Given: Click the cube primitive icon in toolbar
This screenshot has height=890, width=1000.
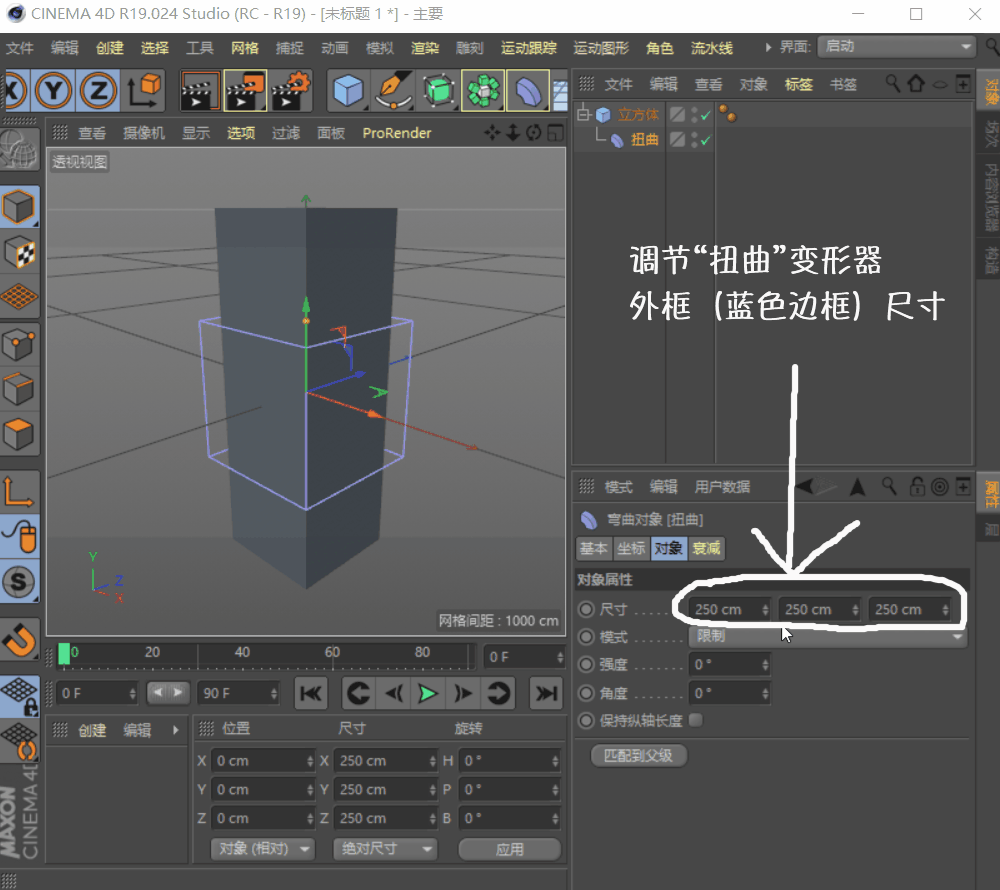Looking at the screenshot, I should click(x=349, y=91).
